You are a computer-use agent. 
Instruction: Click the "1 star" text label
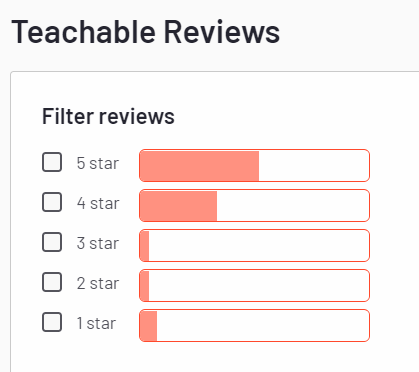click(x=96, y=323)
